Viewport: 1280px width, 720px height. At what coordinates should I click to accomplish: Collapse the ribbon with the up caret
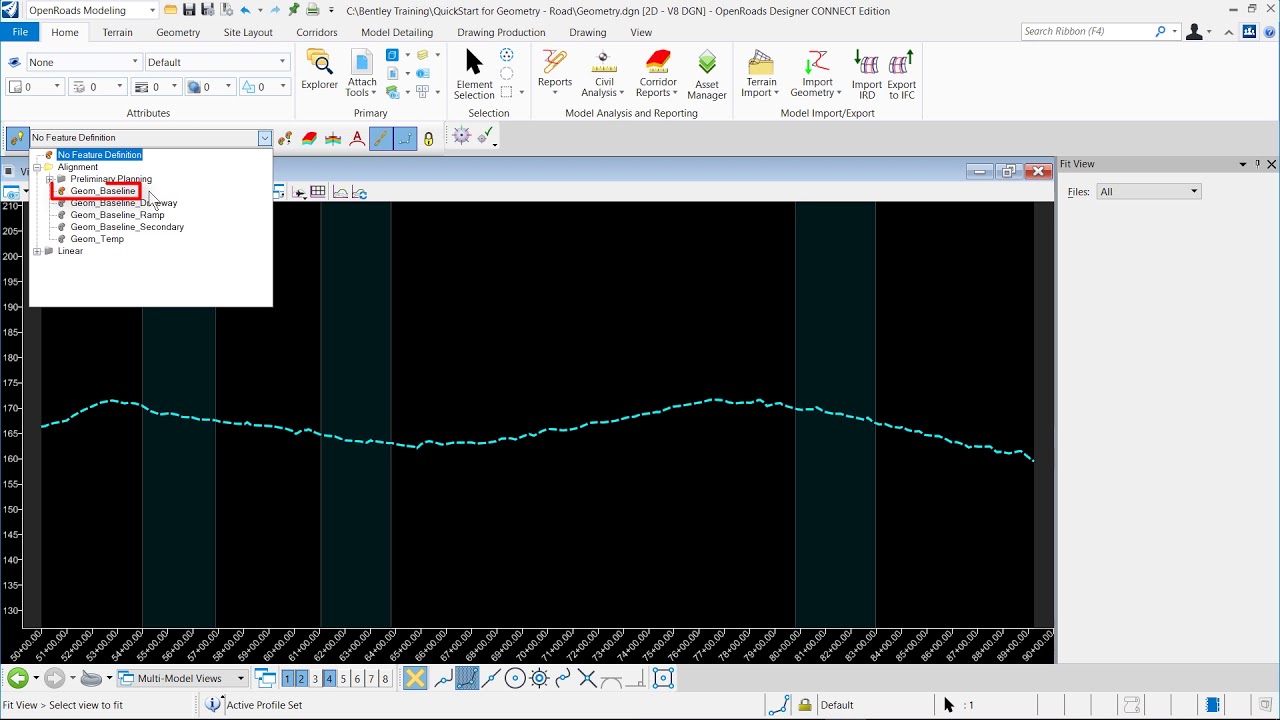coord(1229,32)
